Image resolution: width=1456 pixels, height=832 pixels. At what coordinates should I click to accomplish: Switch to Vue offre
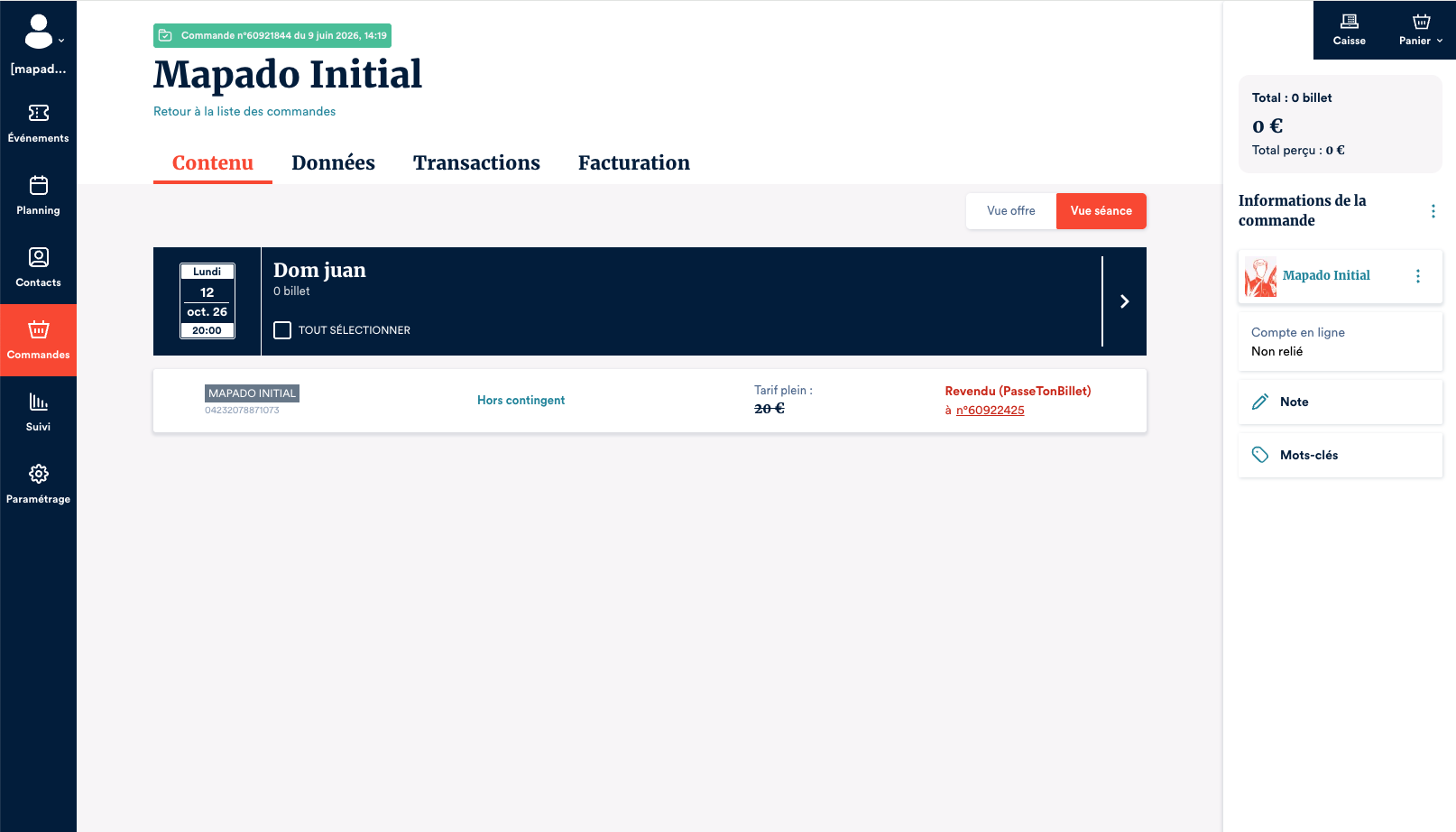click(x=1011, y=211)
